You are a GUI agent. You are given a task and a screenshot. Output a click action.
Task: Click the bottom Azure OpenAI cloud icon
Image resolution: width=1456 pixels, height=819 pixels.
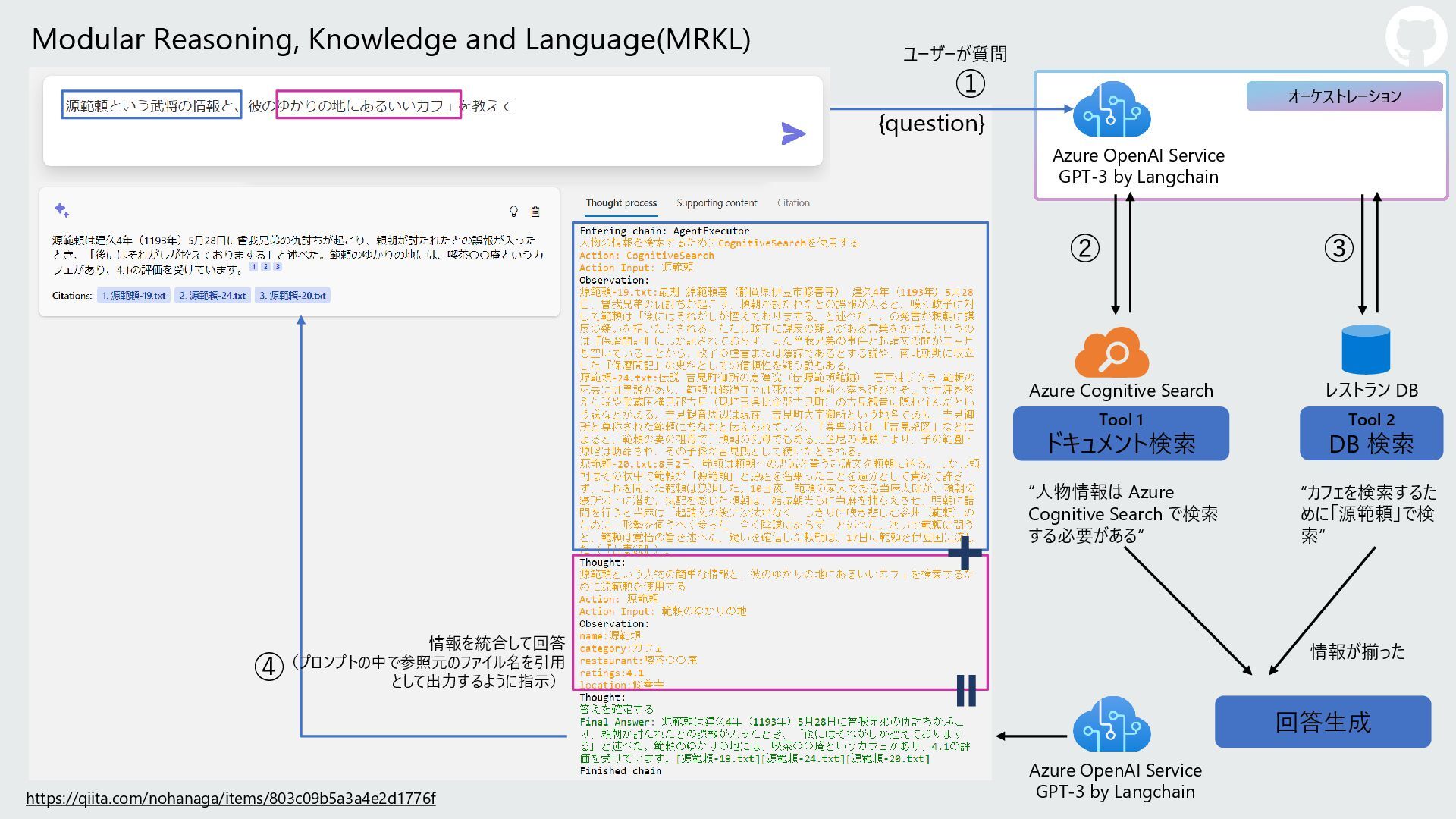pyautogui.click(x=1112, y=724)
